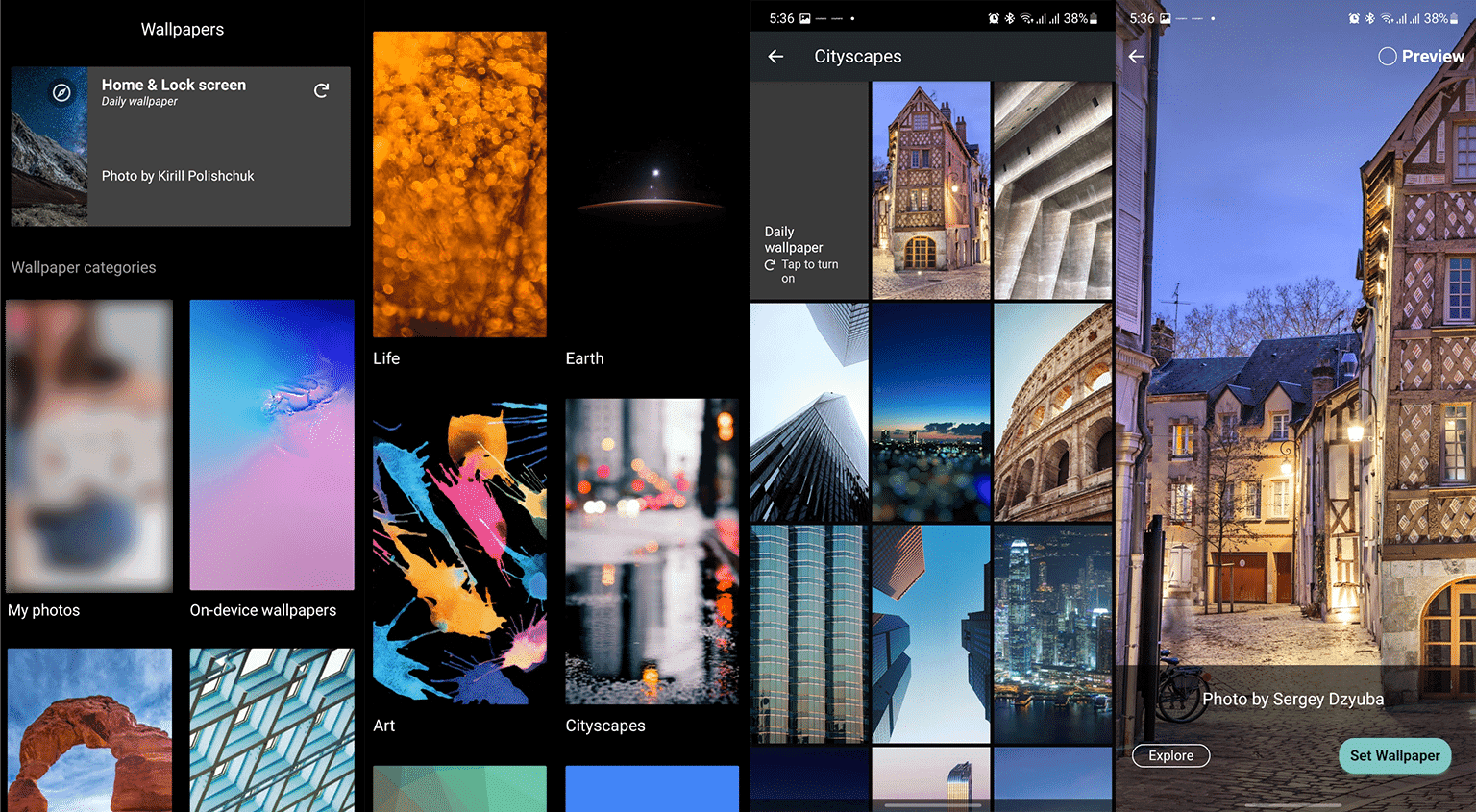Open the Cityscapes wallpaper category
This screenshot has width=1476, height=812.
click(652, 552)
